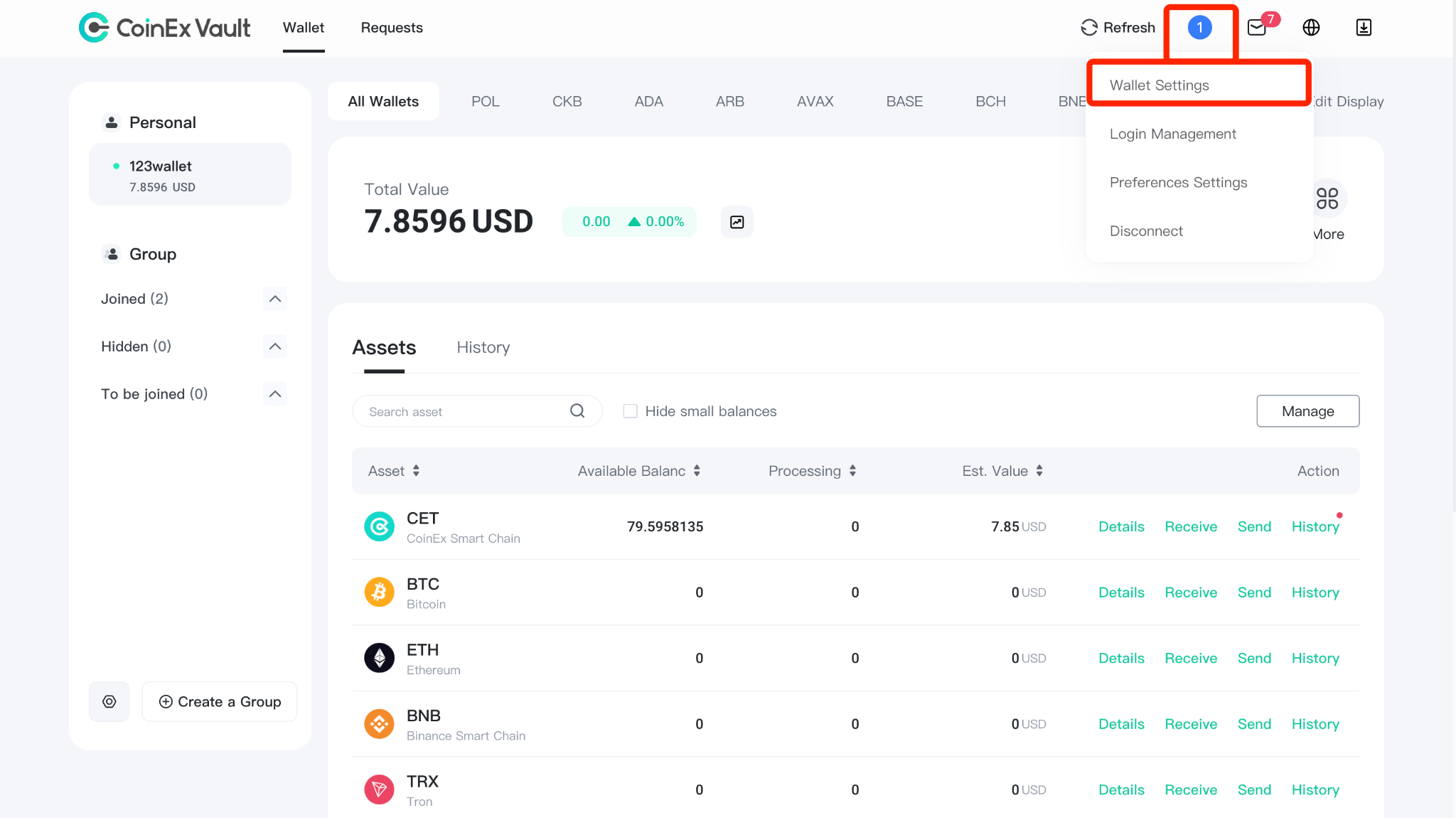This screenshot has width=1456, height=818.
Task: Click the search magnifier icon
Action: [577, 411]
